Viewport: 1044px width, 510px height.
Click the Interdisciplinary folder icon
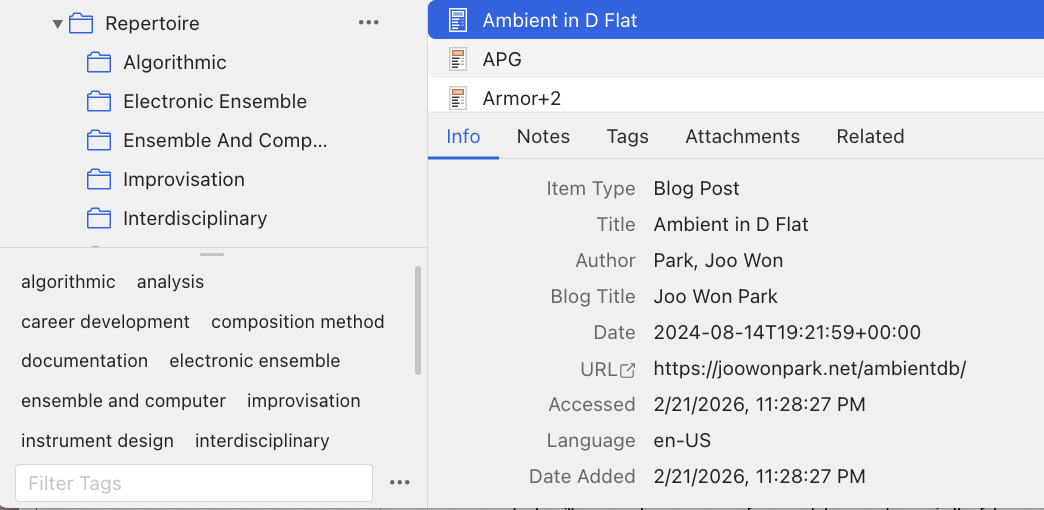pos(98,219)
